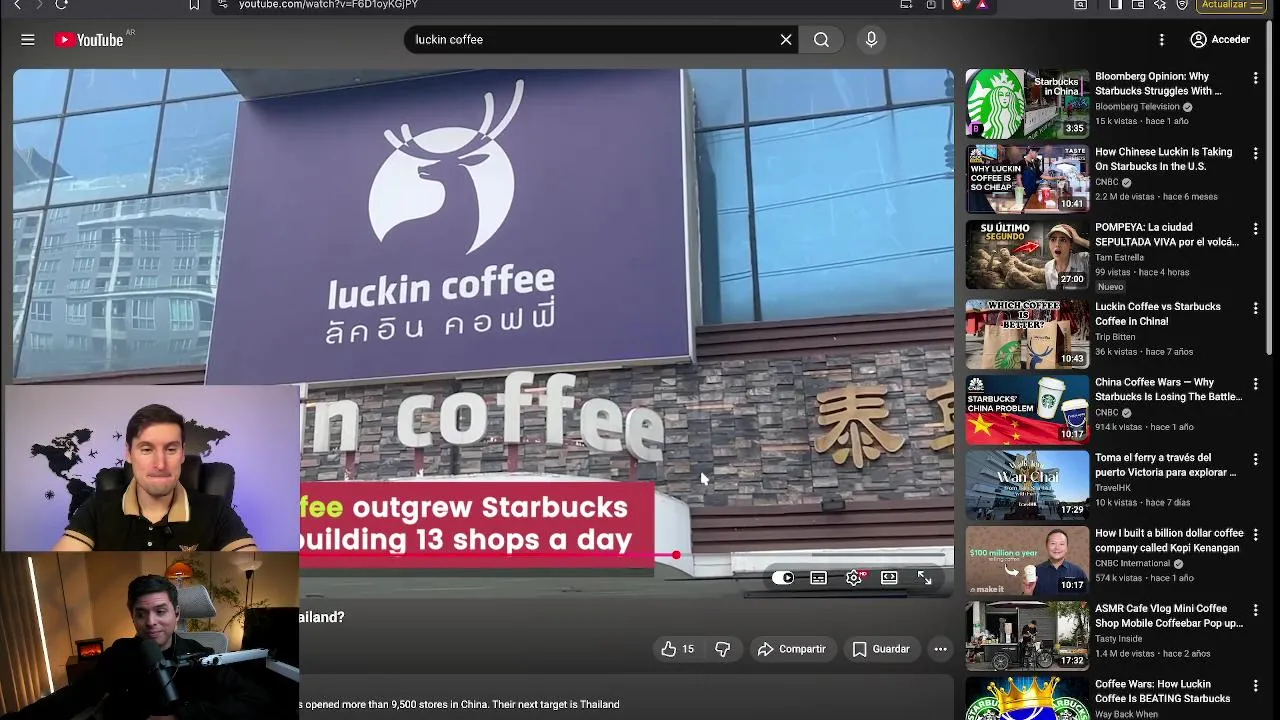Open the 'China Coffee Wars' video title
Screen dimensions: 1280x720
1168,389
